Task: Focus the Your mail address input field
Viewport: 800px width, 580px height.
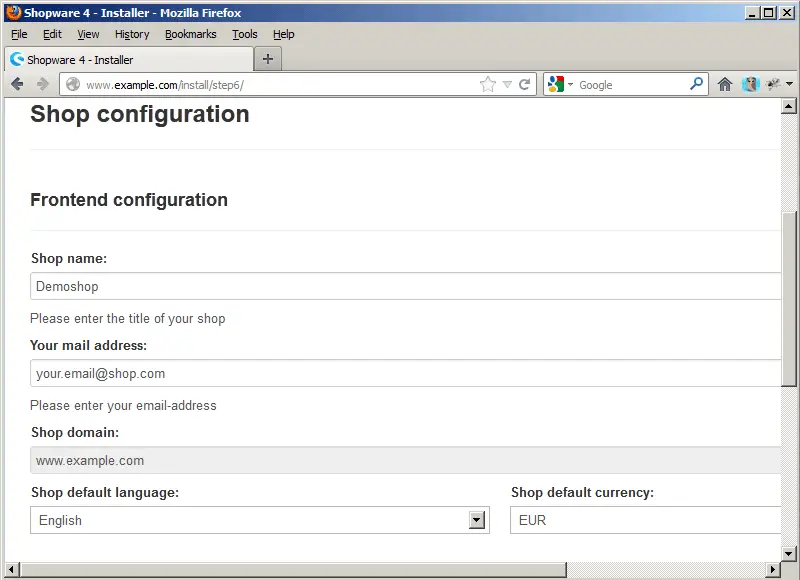Action: (406, 373)
